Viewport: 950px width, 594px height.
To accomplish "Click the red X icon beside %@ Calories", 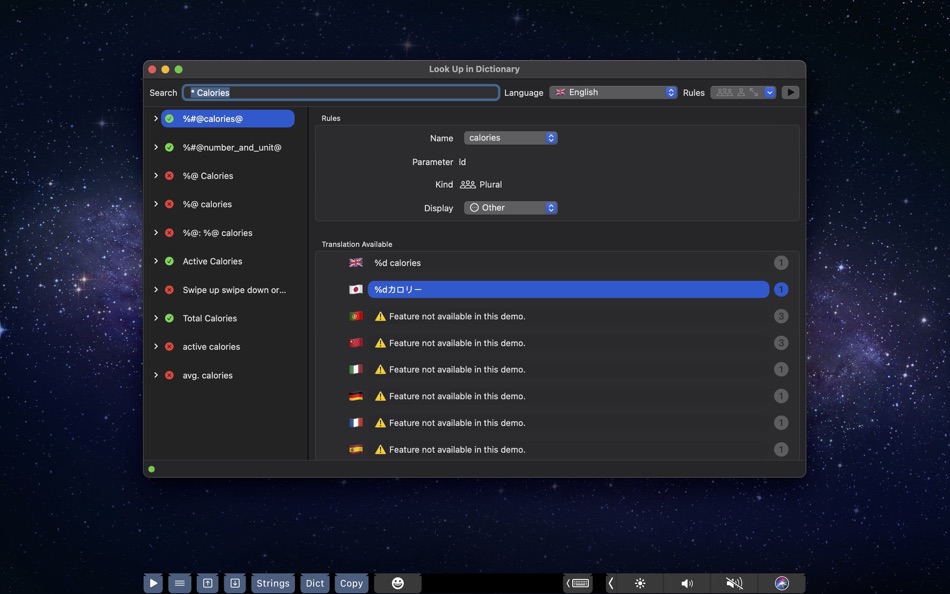I will point(170,176).
